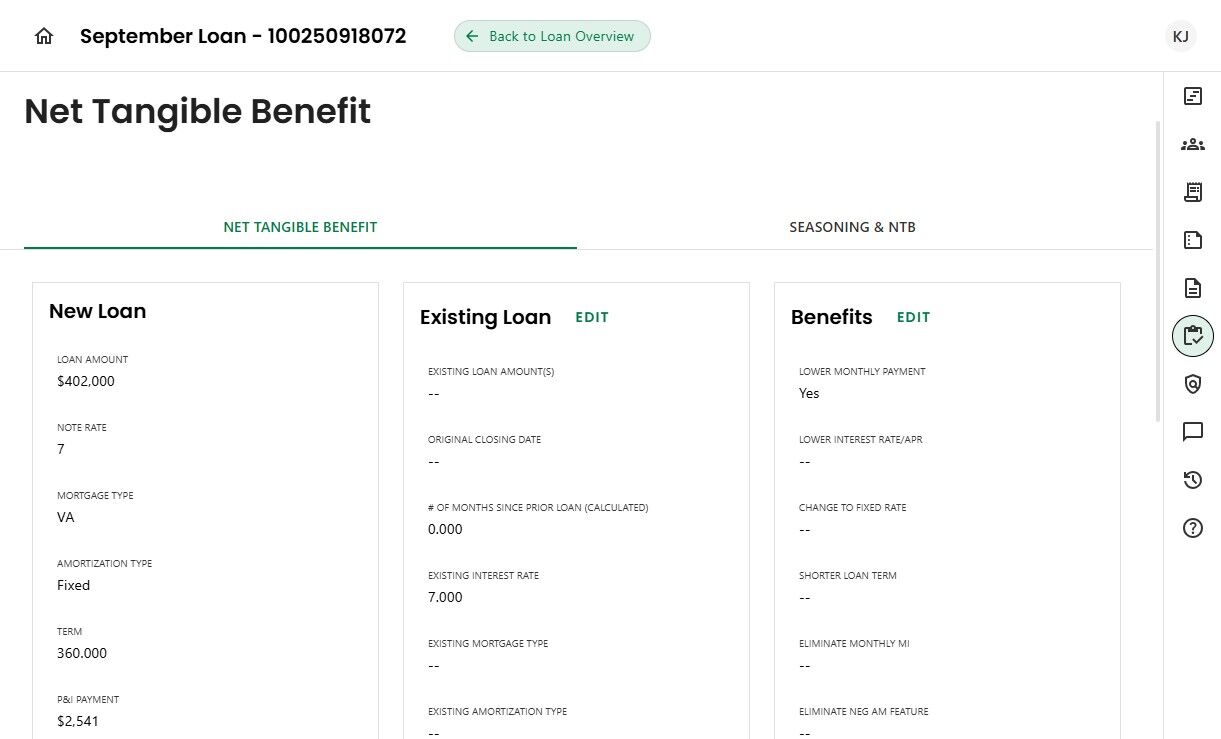
Task: Select the Net Tangible Benefit tab
Action: 300,227
